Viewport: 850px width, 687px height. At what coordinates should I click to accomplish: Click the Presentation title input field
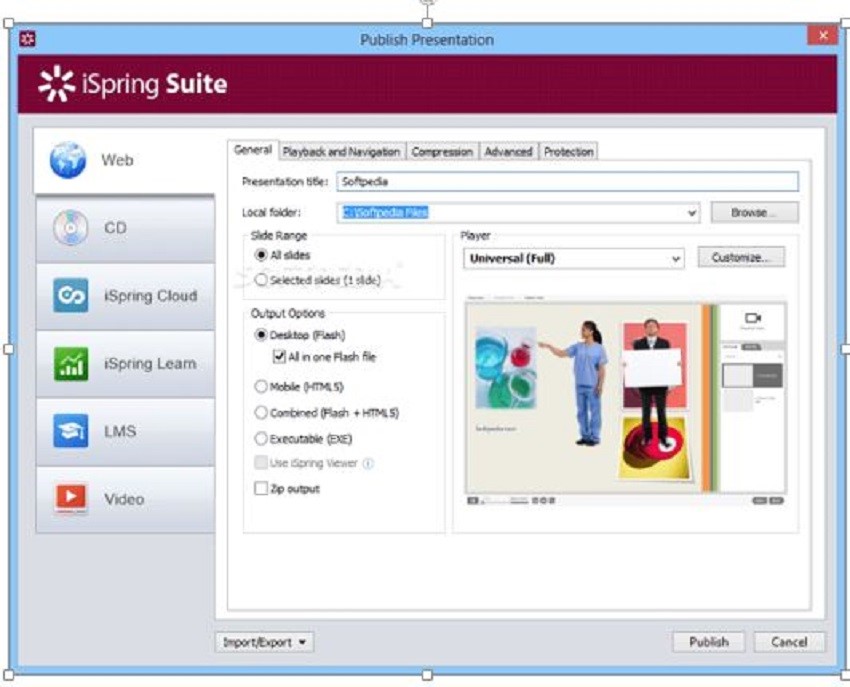567,182
